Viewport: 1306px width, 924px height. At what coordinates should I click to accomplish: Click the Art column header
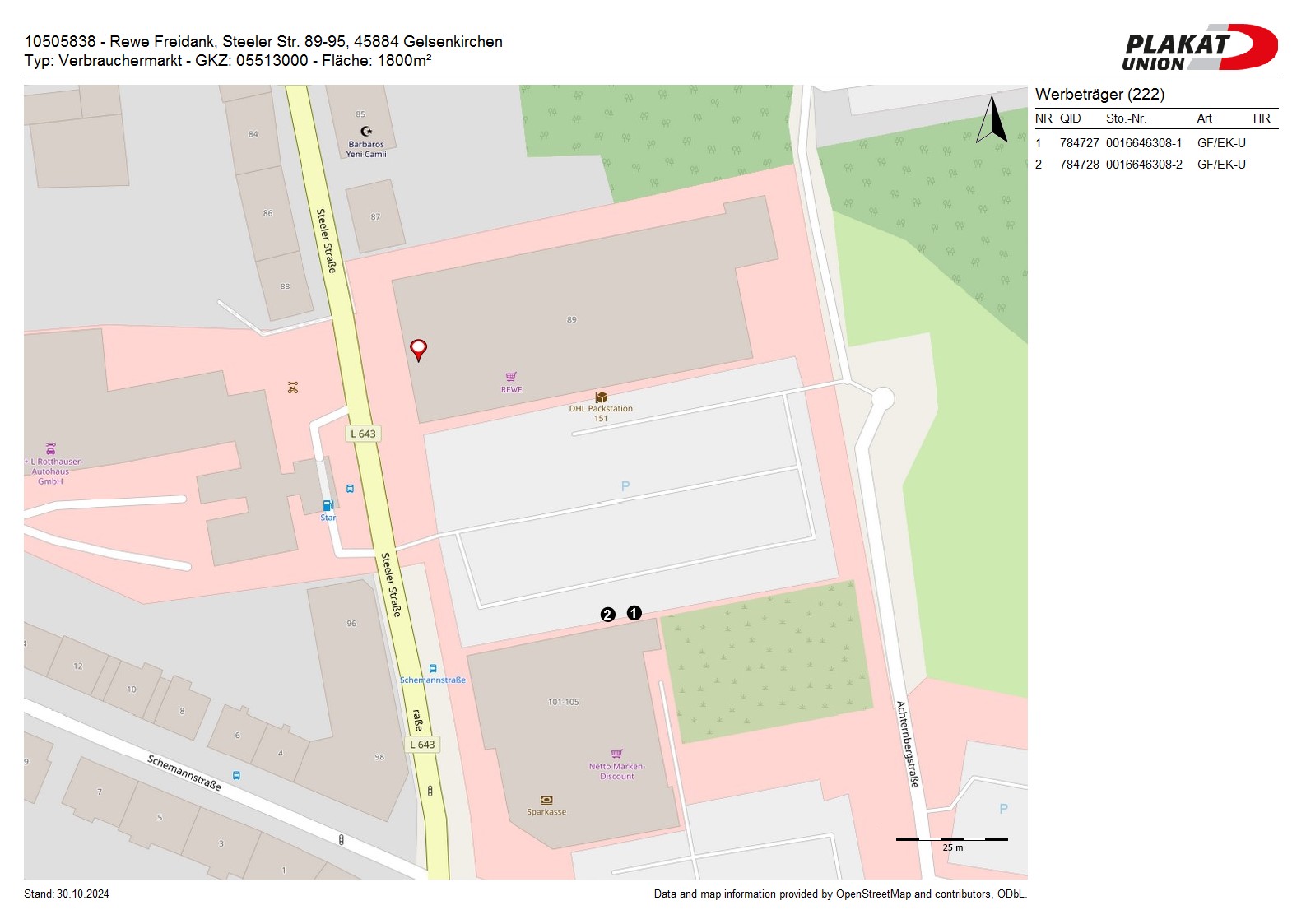pyautogui.click(x=1204, y=118)
